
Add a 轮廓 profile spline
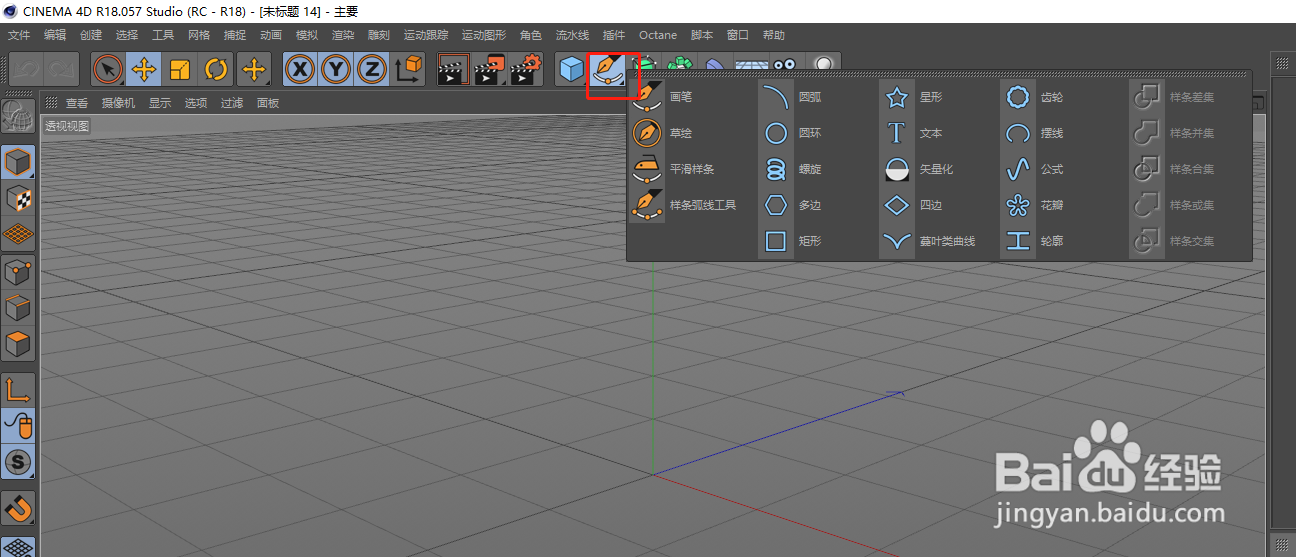(x=1035, y=241)
